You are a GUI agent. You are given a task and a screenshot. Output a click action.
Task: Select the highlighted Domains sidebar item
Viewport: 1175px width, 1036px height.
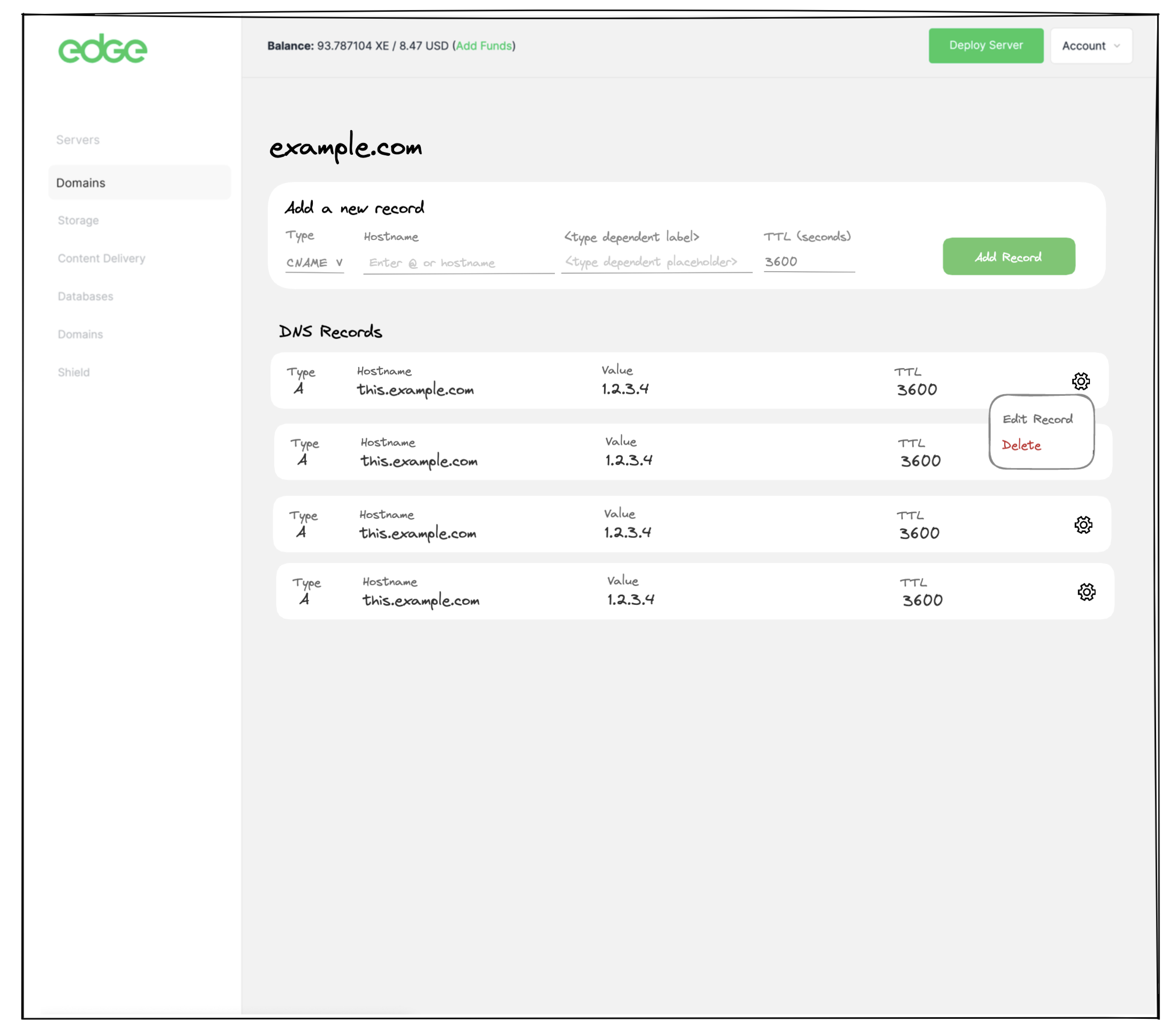point(81,183)
